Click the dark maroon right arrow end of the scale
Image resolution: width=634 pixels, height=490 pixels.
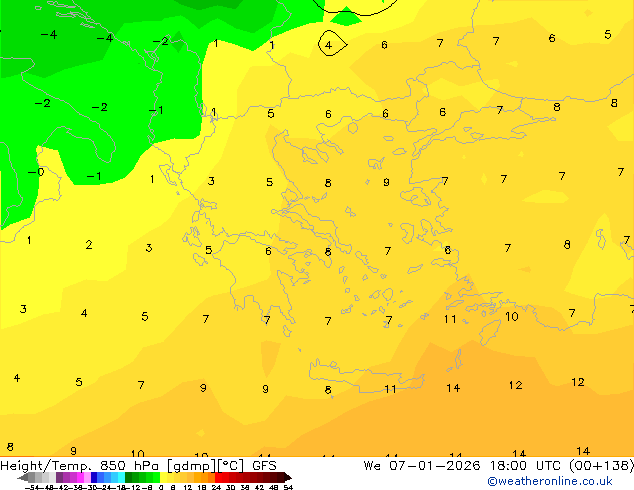coord(287,477)
